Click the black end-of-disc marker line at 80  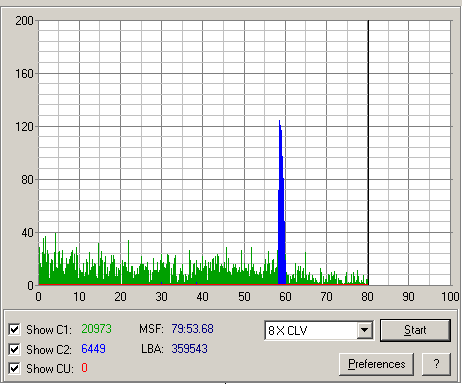click(x=368, y=153)
